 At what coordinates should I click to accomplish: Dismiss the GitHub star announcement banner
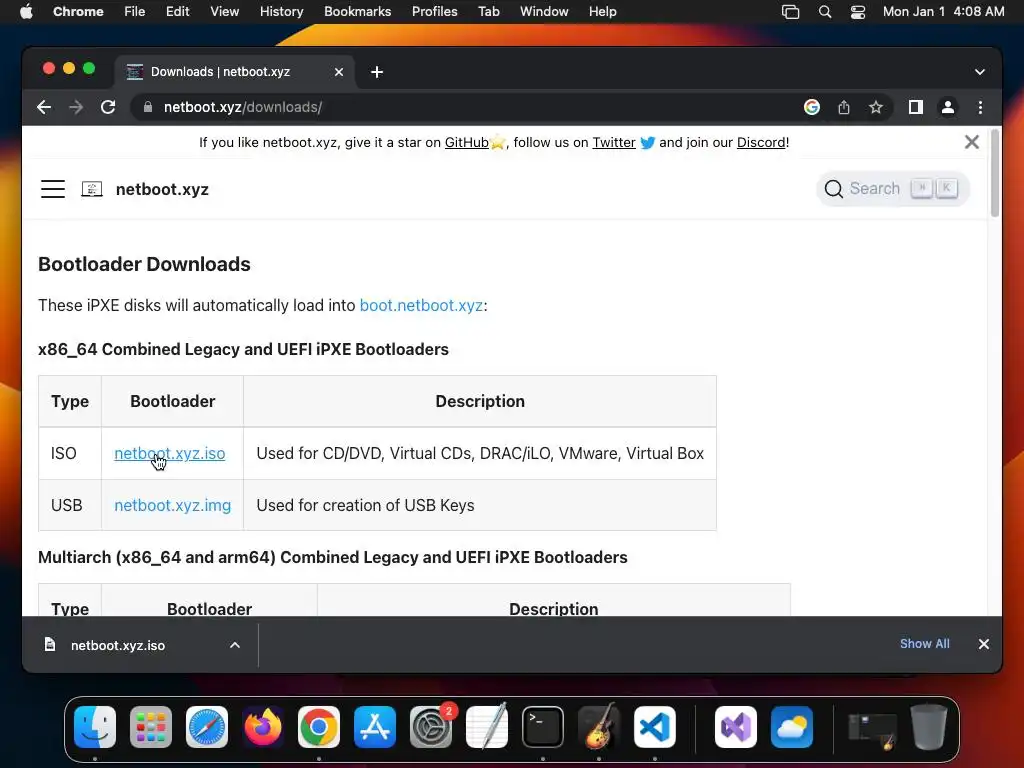(972, 142)
